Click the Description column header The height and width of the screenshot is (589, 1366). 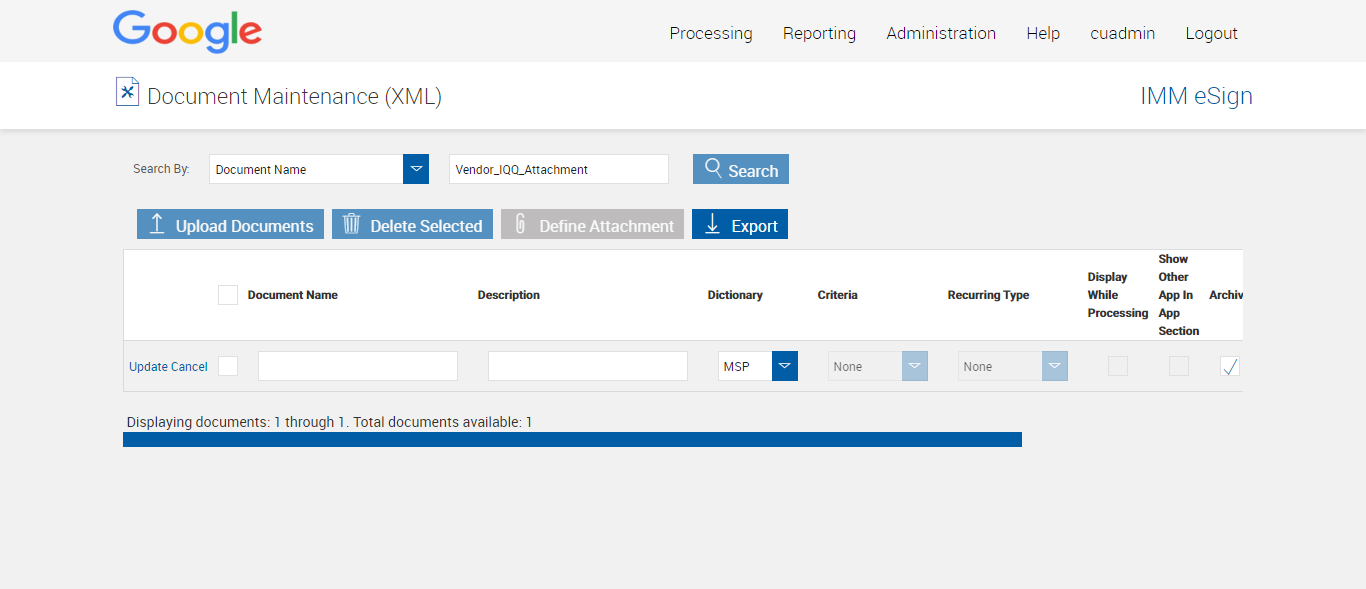[509, 295]
